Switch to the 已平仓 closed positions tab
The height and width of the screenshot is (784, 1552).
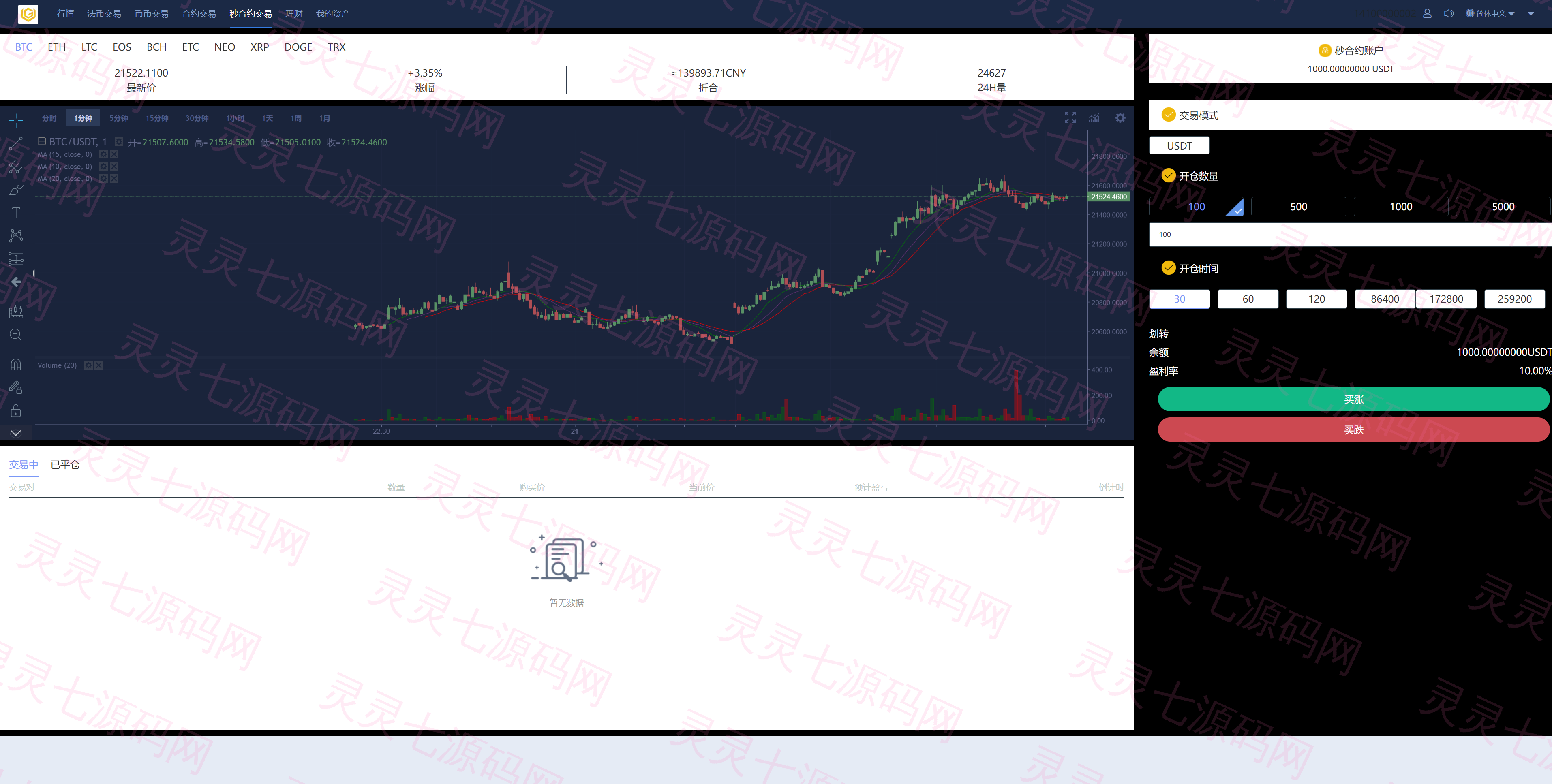tap(65, 464)
